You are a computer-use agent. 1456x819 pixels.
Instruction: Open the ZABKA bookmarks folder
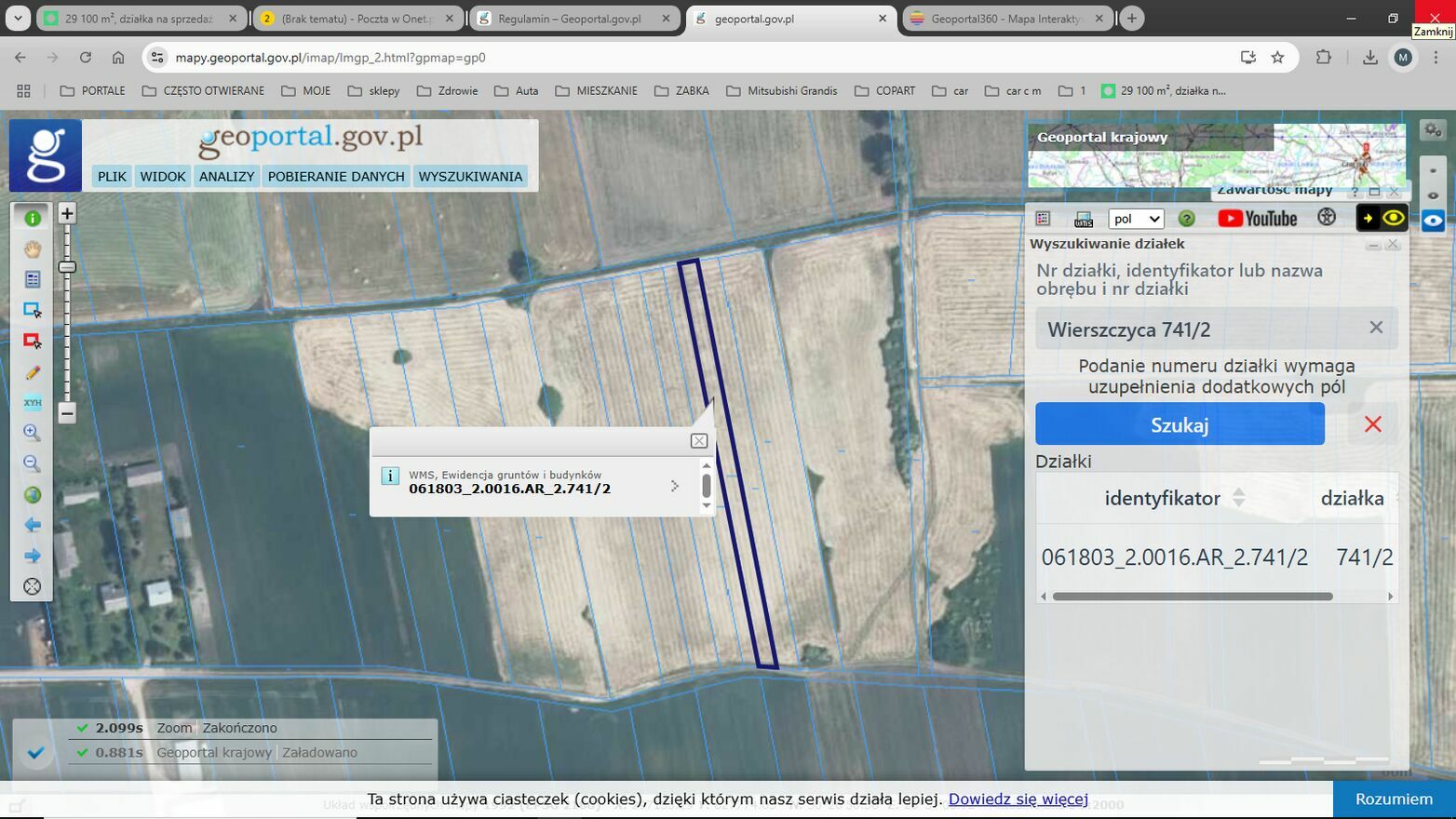[681, 90]
